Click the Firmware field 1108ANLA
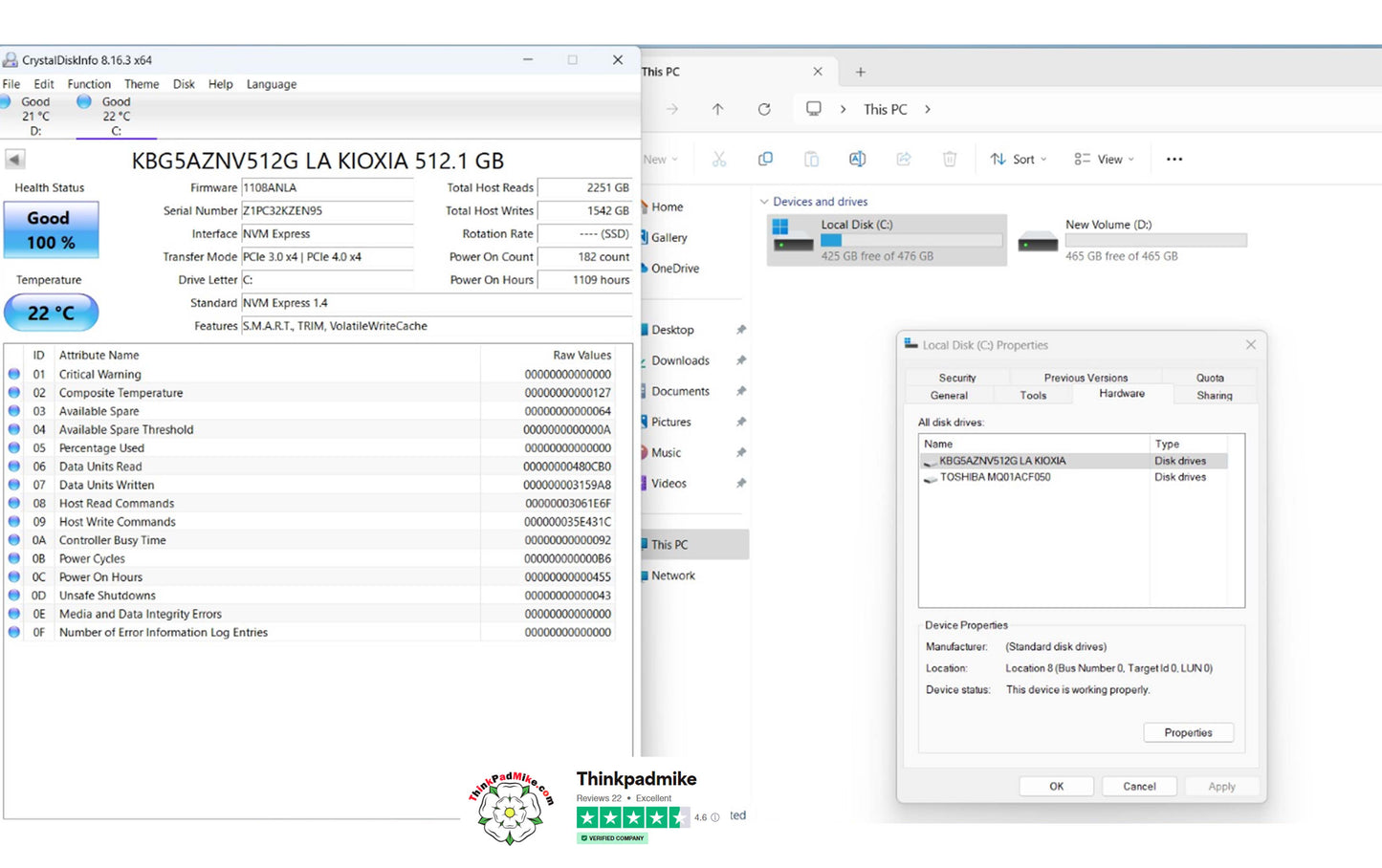Viewport: 1382px width, 868px height. point(327,187)
